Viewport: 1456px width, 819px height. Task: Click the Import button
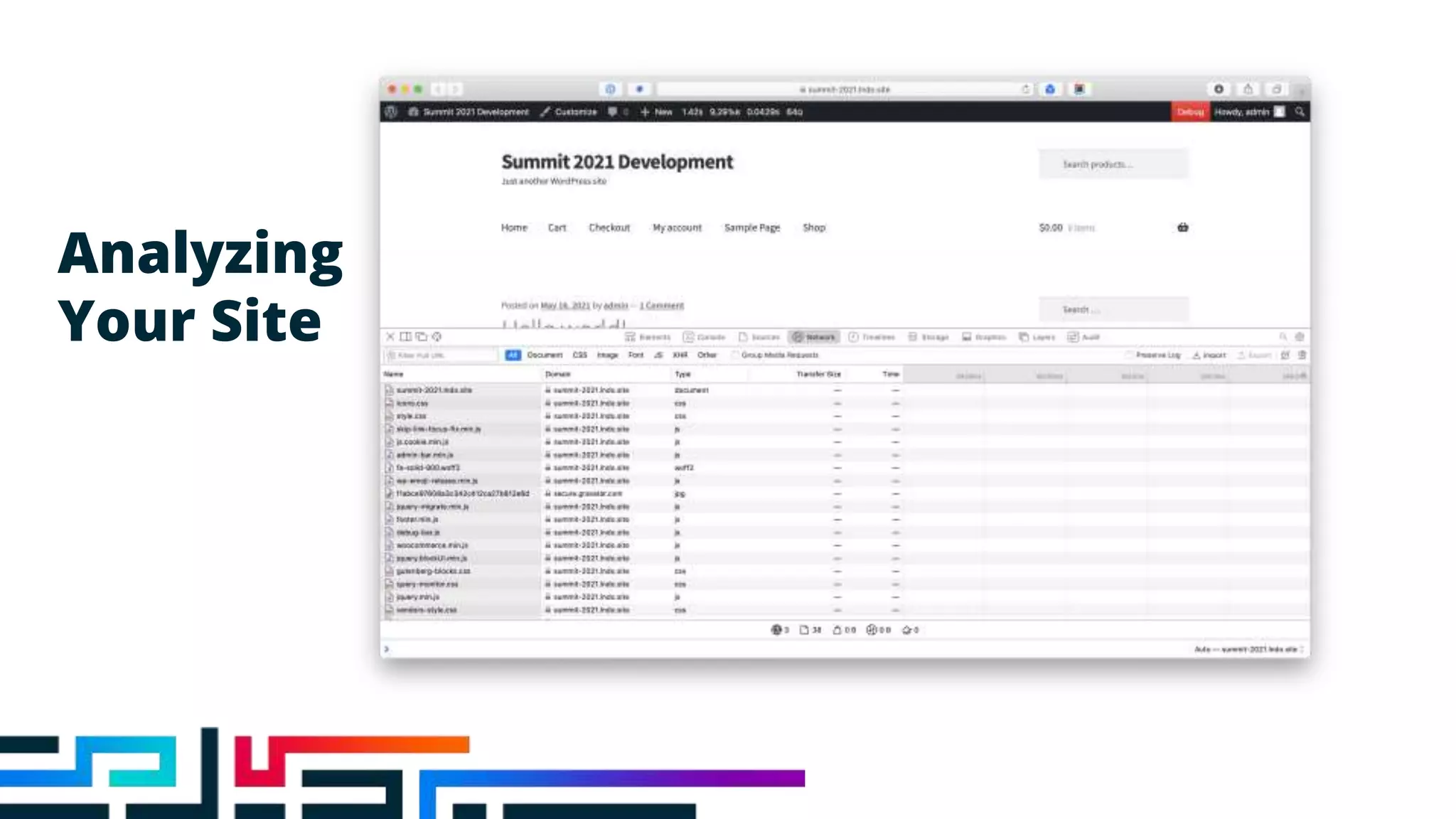coord(1209,355)
